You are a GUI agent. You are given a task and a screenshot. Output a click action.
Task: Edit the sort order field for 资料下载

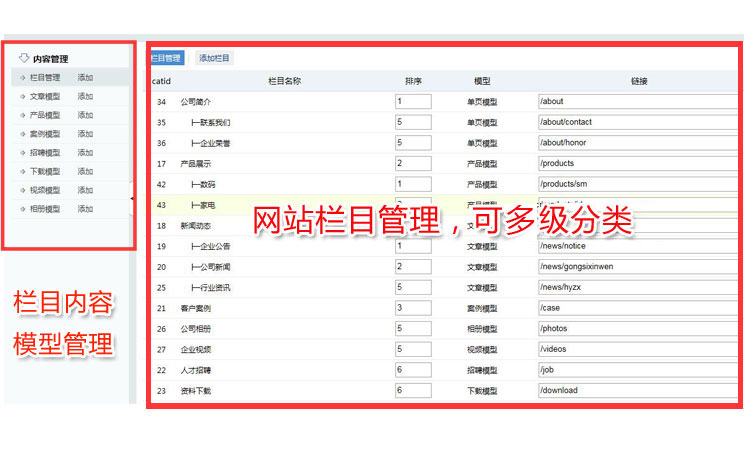(x=413, y=390)
